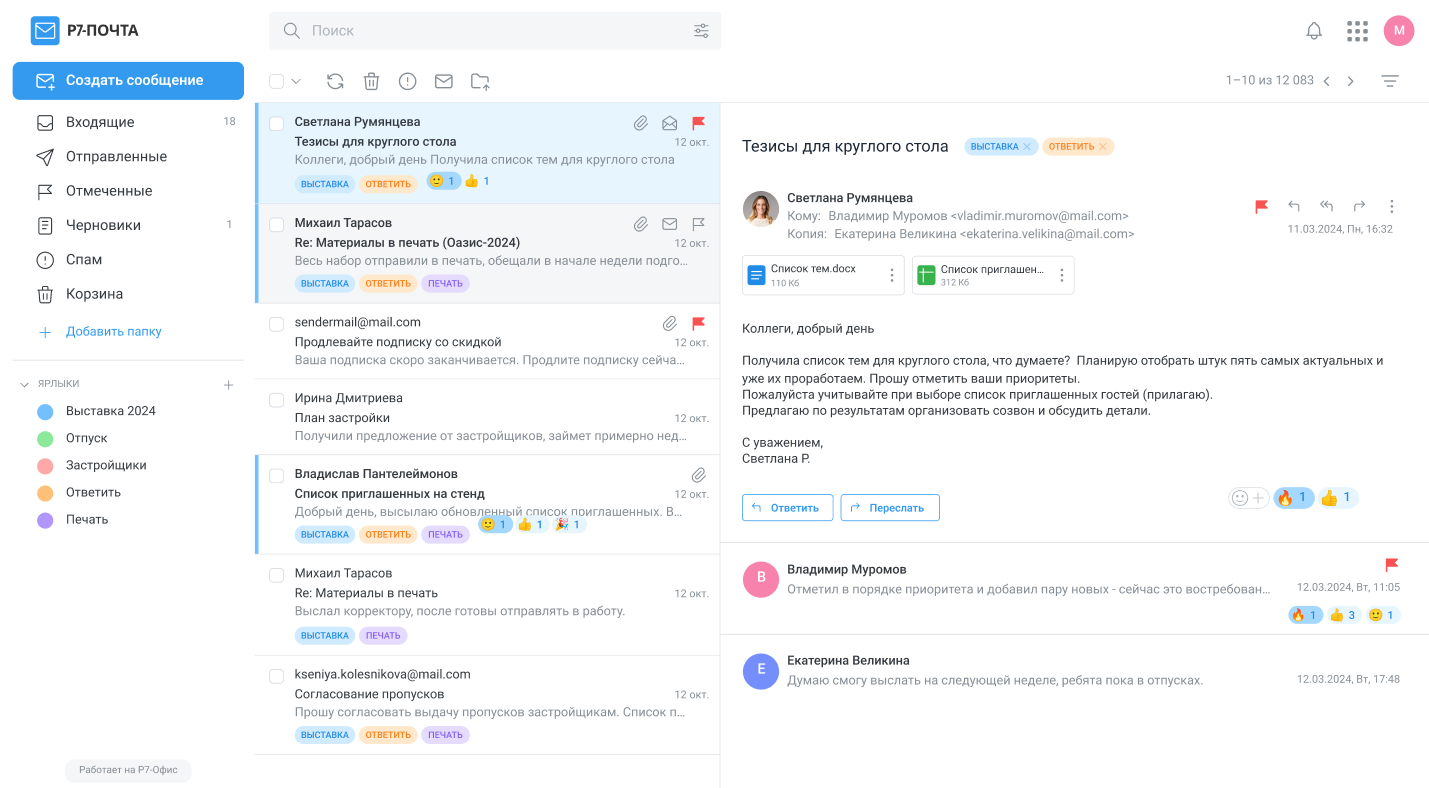Click the refresh mail icon
The height and width of the screenshot is (788, 1429).
tap(335, 81)
